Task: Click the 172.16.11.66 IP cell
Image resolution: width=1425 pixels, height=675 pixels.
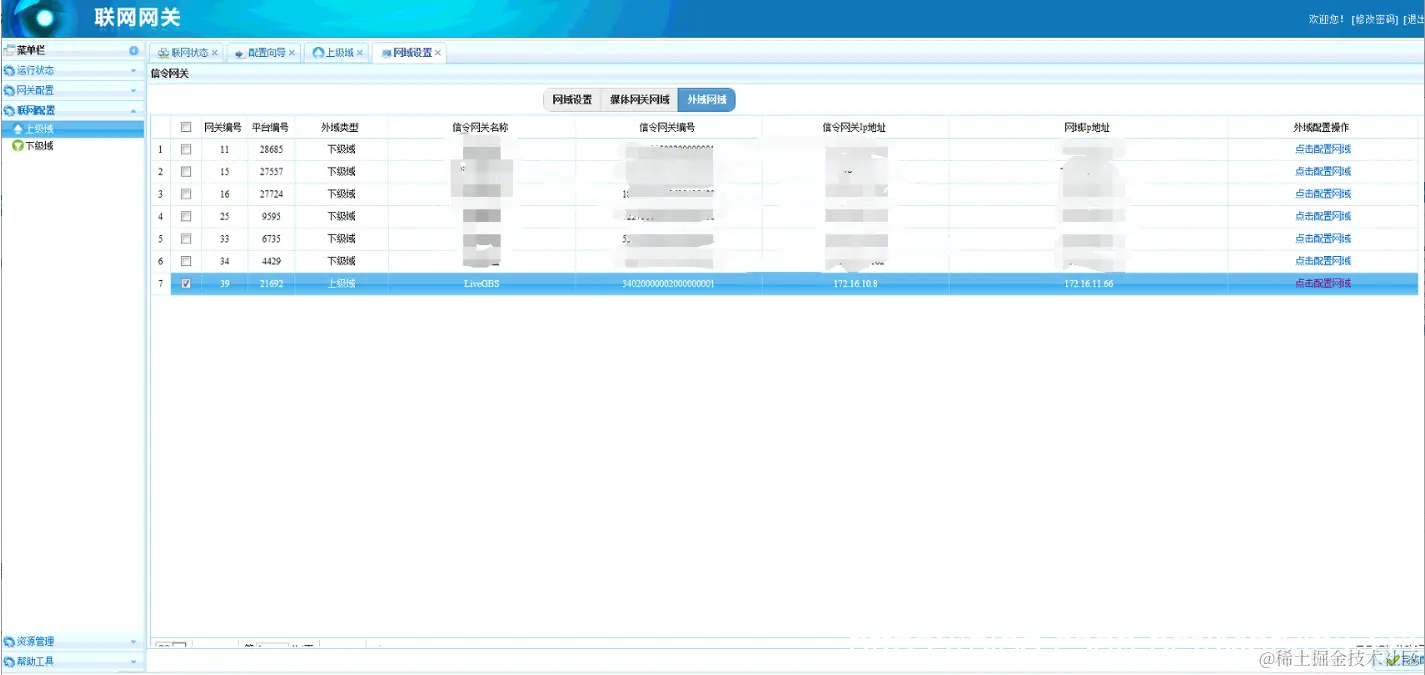Action: 1087,283
